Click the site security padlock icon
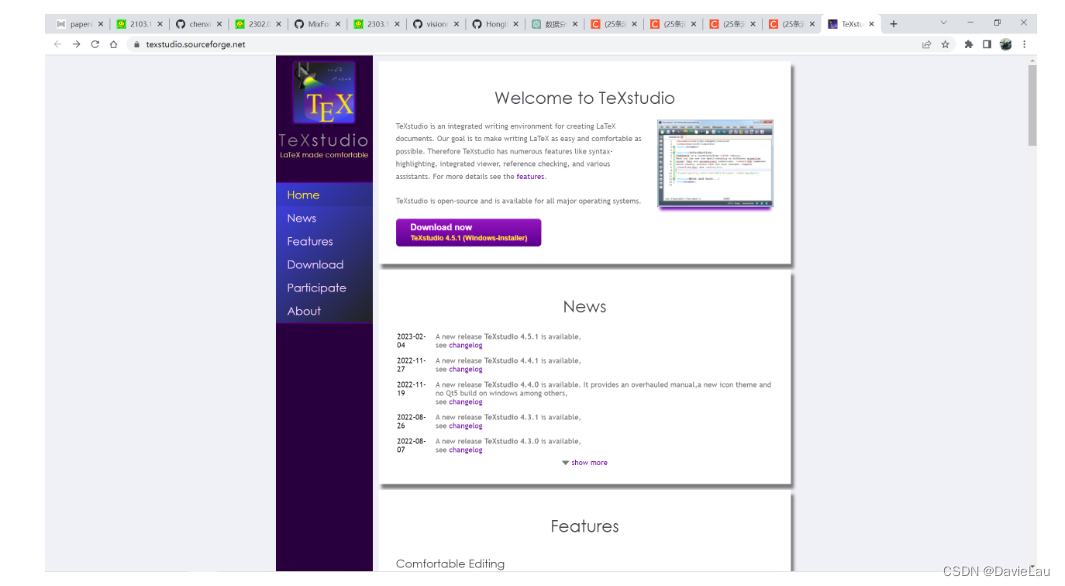The height and width of the screenshot is (586, 1065). coord(136,44)
